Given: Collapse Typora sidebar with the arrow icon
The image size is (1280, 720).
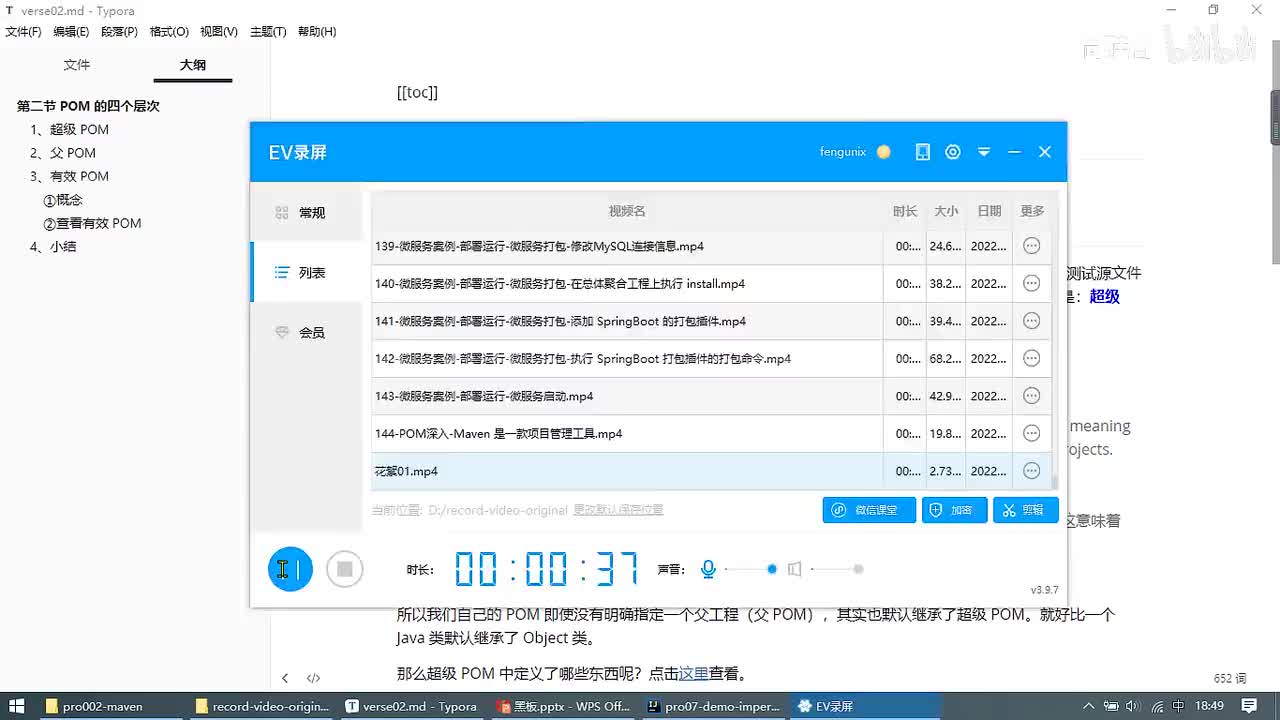Looking at the screenshot, I should pyautogui.click(x=285, y=678).
